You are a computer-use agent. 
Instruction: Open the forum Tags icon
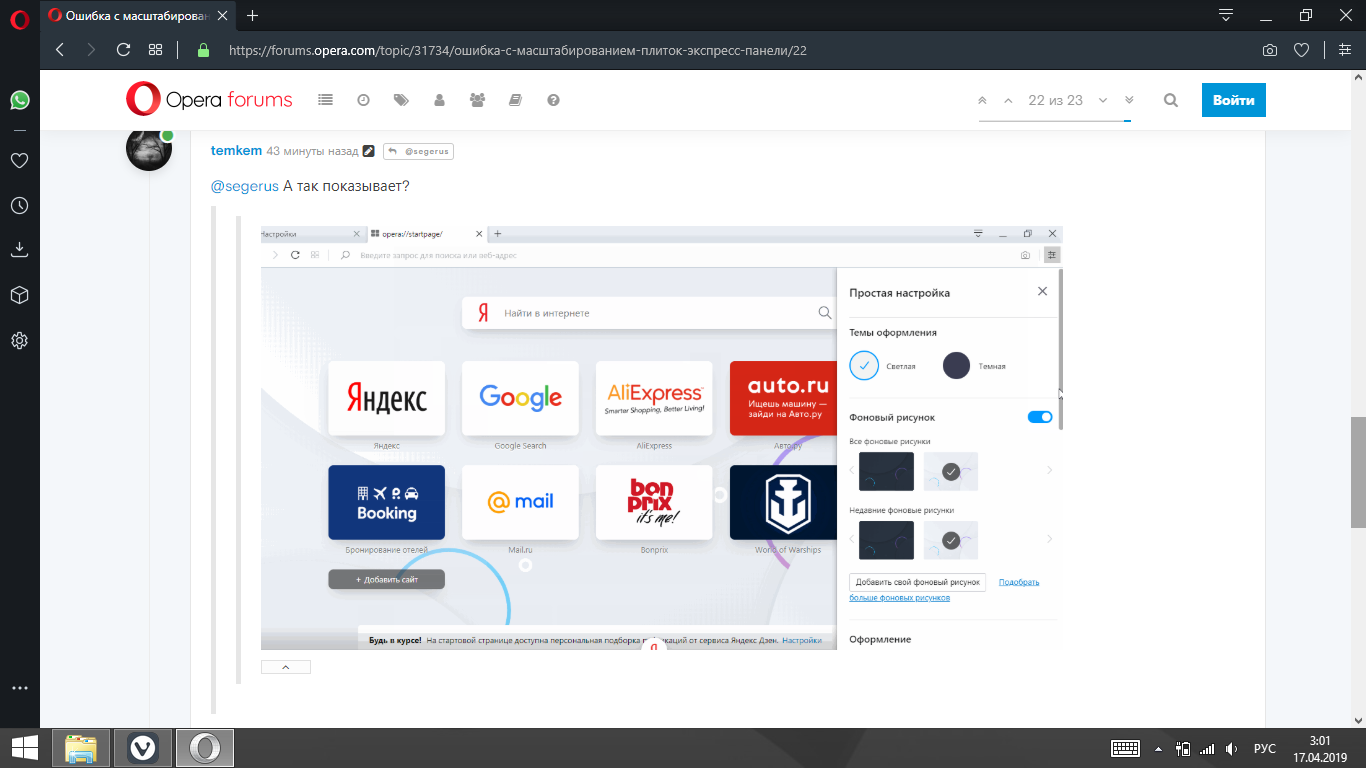pos(401,100)
